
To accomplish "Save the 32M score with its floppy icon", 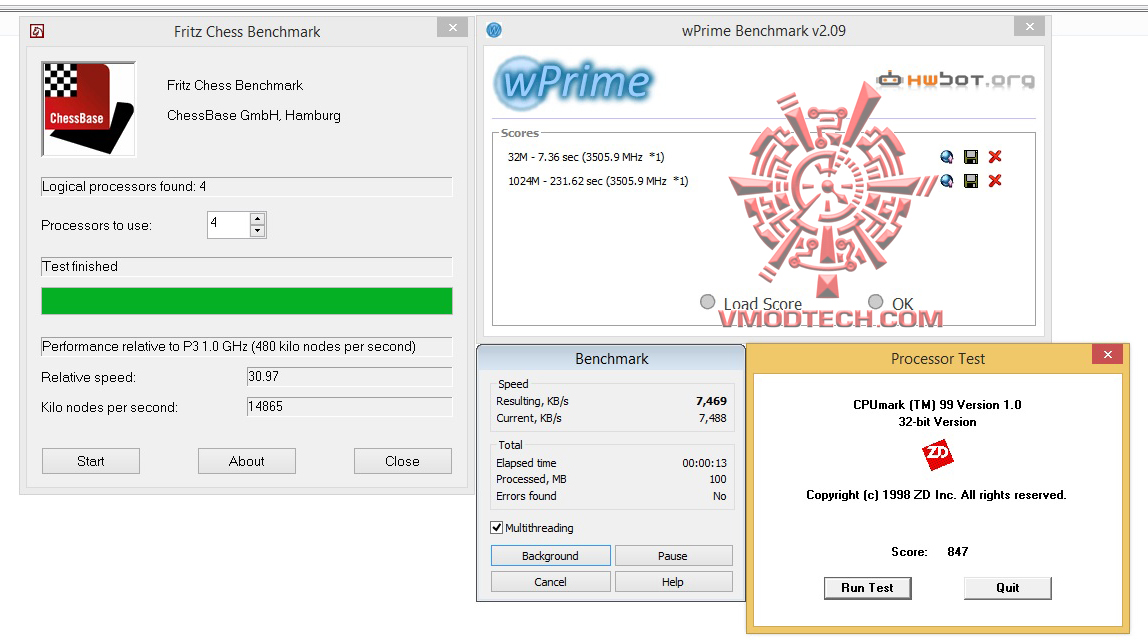I will 971,157.
